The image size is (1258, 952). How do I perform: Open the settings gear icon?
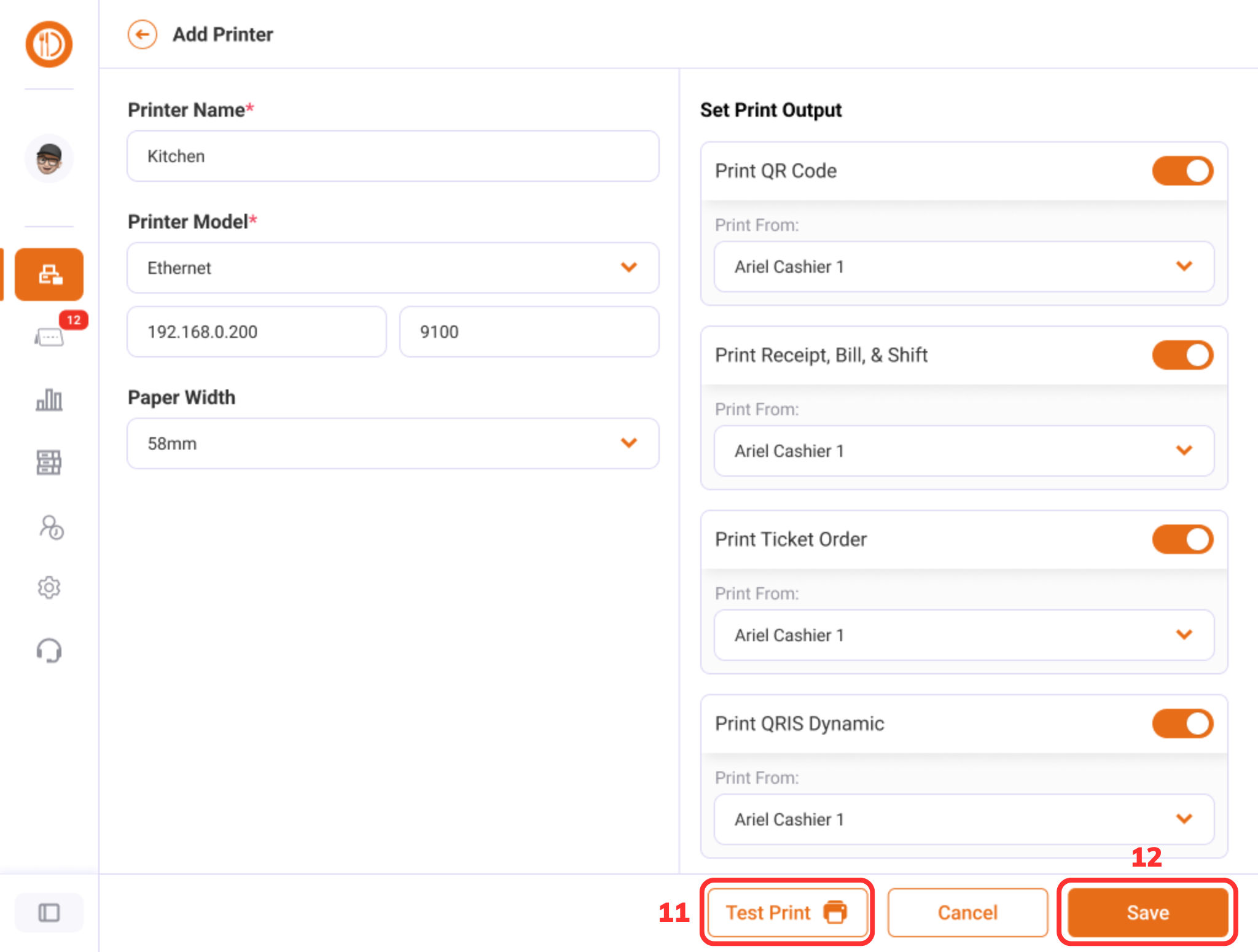(49, 588)
